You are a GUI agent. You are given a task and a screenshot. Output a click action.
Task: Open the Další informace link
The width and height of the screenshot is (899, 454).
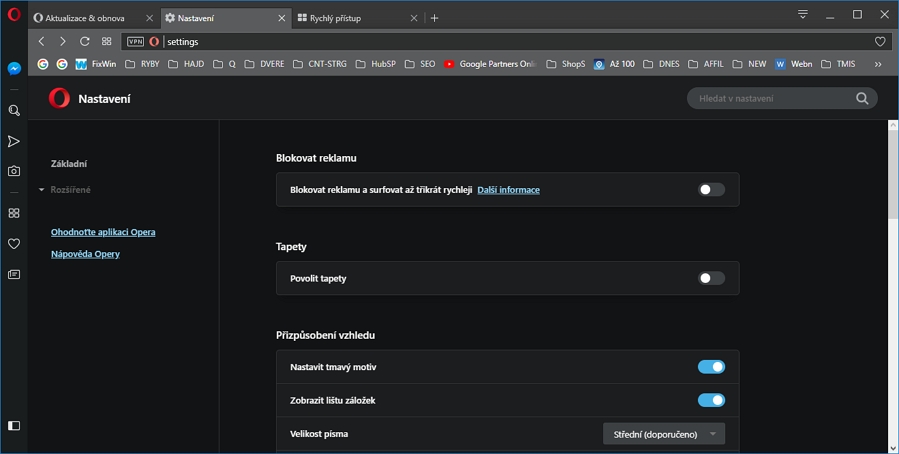coord(508,190)
